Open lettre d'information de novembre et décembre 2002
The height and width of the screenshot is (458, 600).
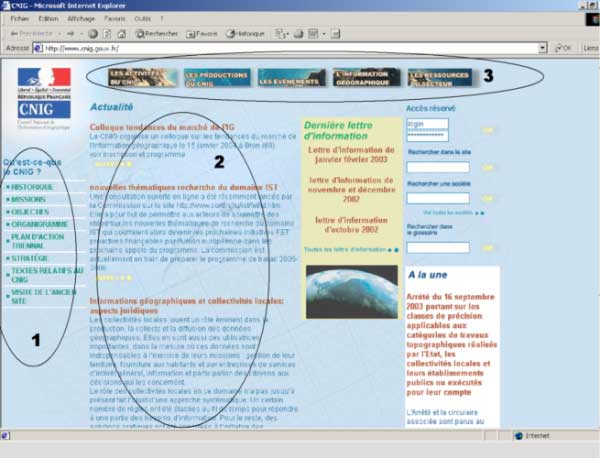tap(351, 189)
